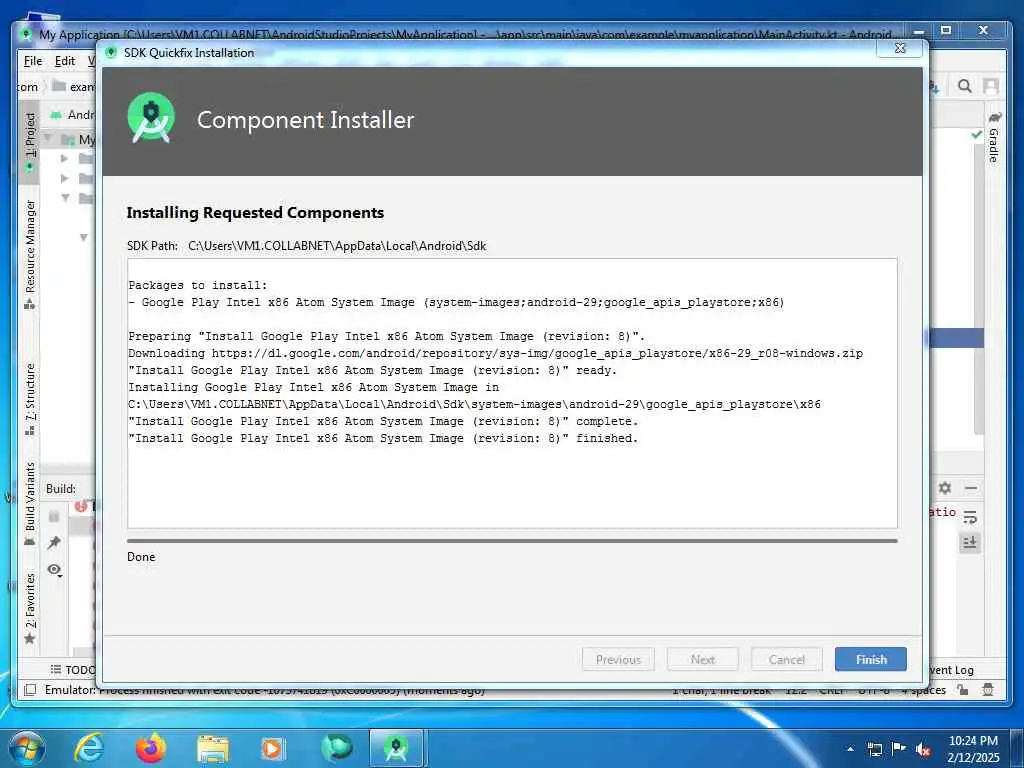Collapse the third folder in project tree
1024x768 pixels.
pos(65,197)
